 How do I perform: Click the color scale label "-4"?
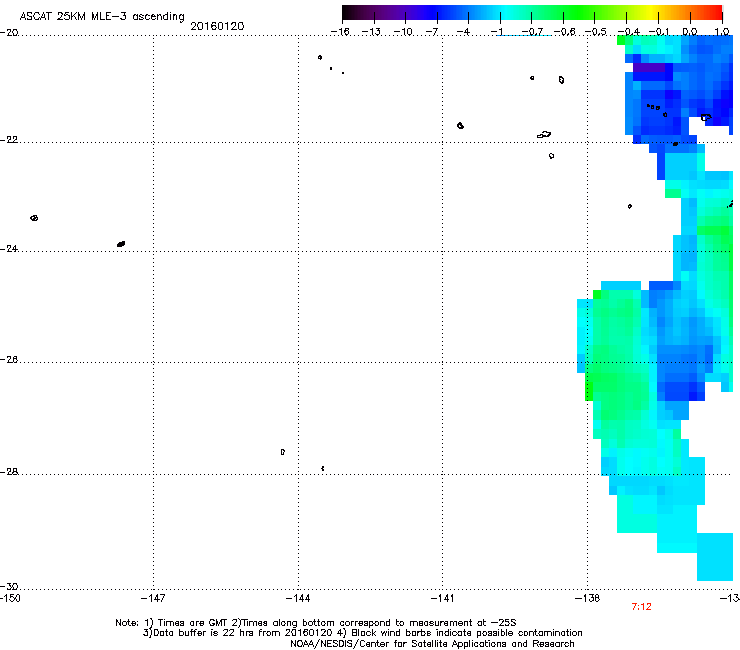463,32
